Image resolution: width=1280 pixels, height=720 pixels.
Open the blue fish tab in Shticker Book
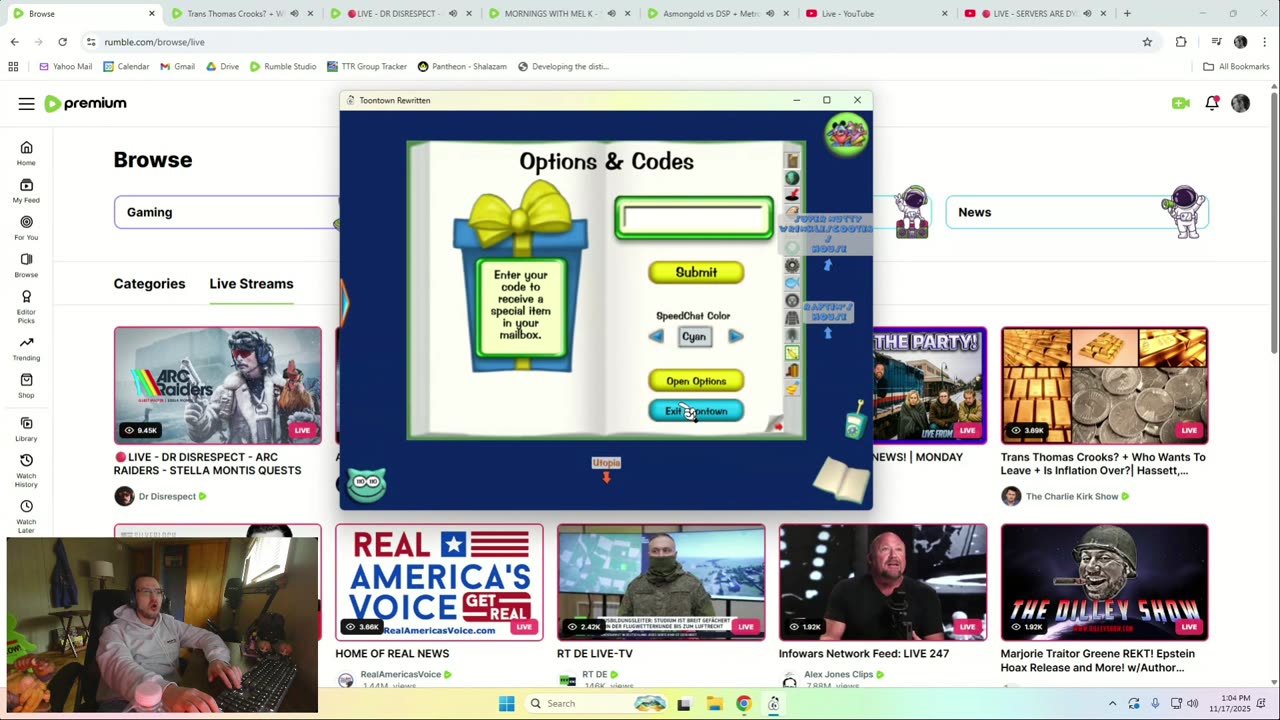coord(792,283)
